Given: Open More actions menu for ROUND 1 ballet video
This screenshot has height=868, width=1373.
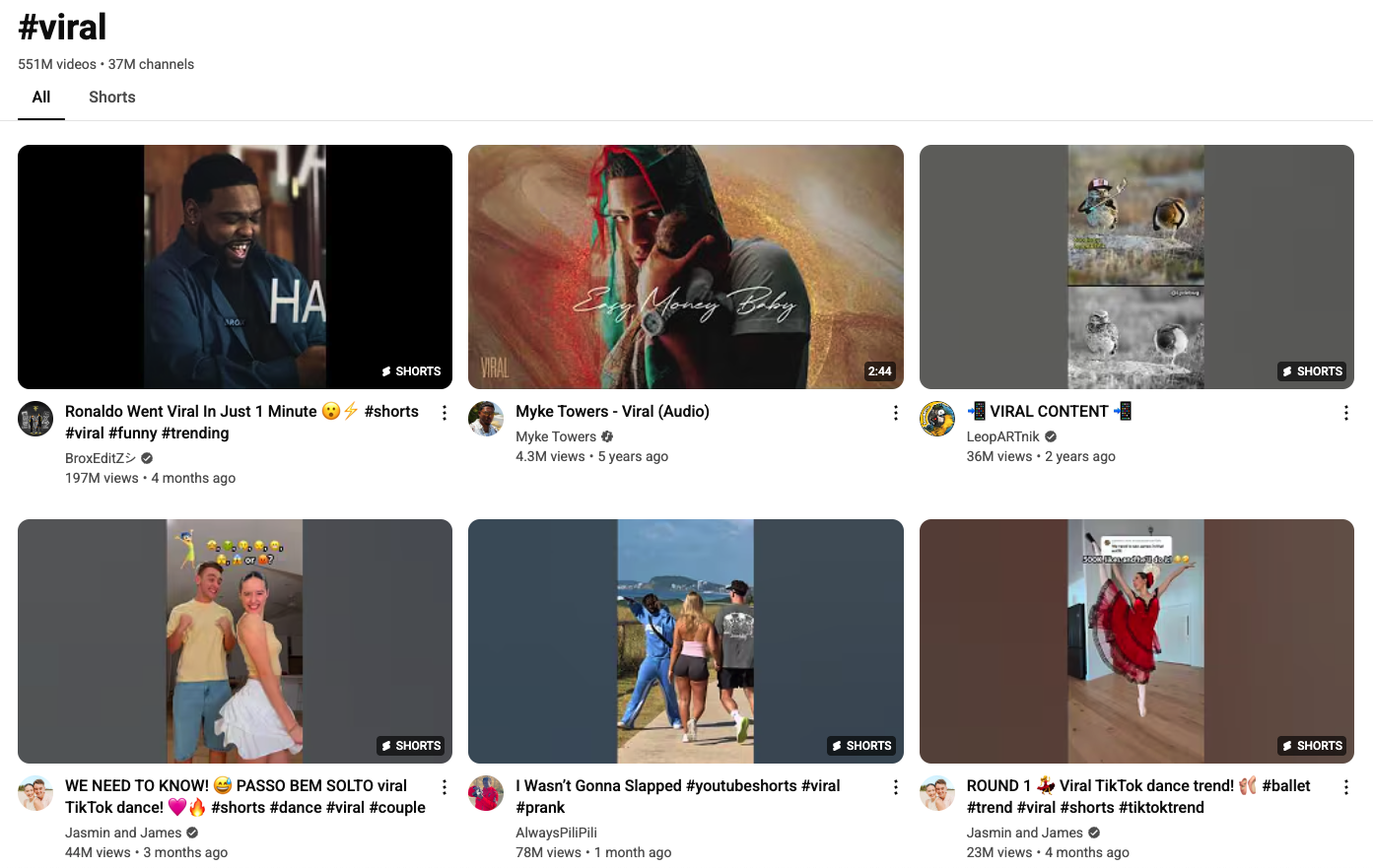Looking at the screenshot, I should point(1346,787).
